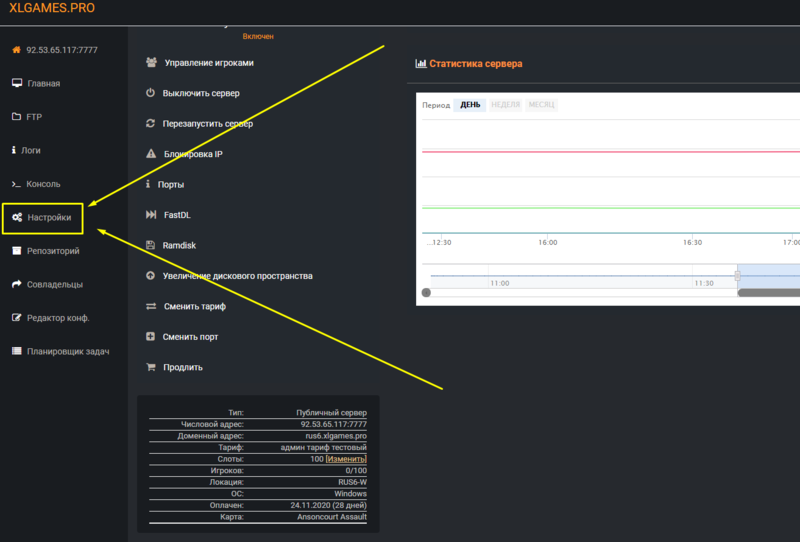Click the users icon for Управление игроками
The image size is (800, 542).
coord(150,62)
